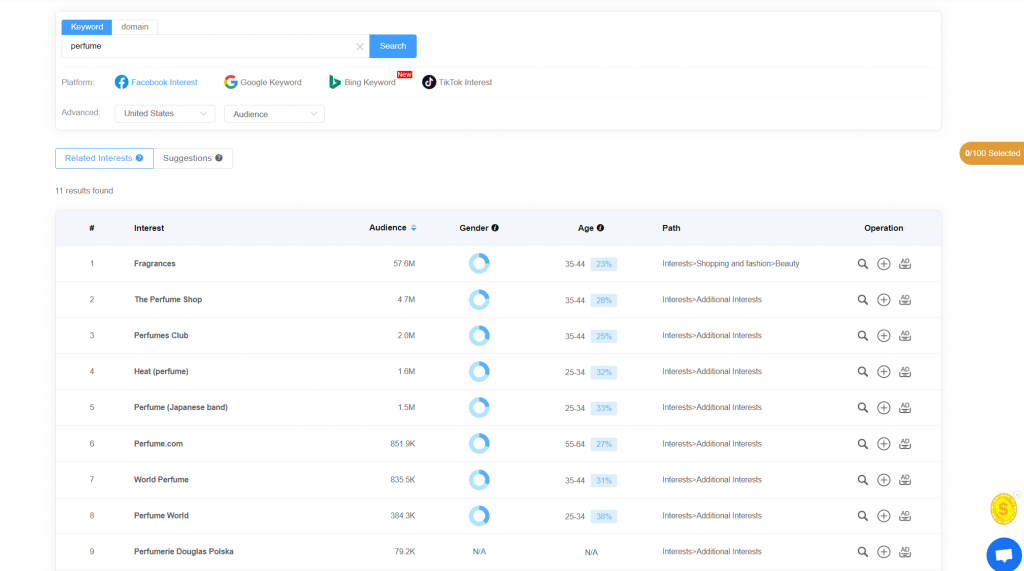
Task: Click magnifier icon in Perfume.com row
Action: (x=863, y=444)
